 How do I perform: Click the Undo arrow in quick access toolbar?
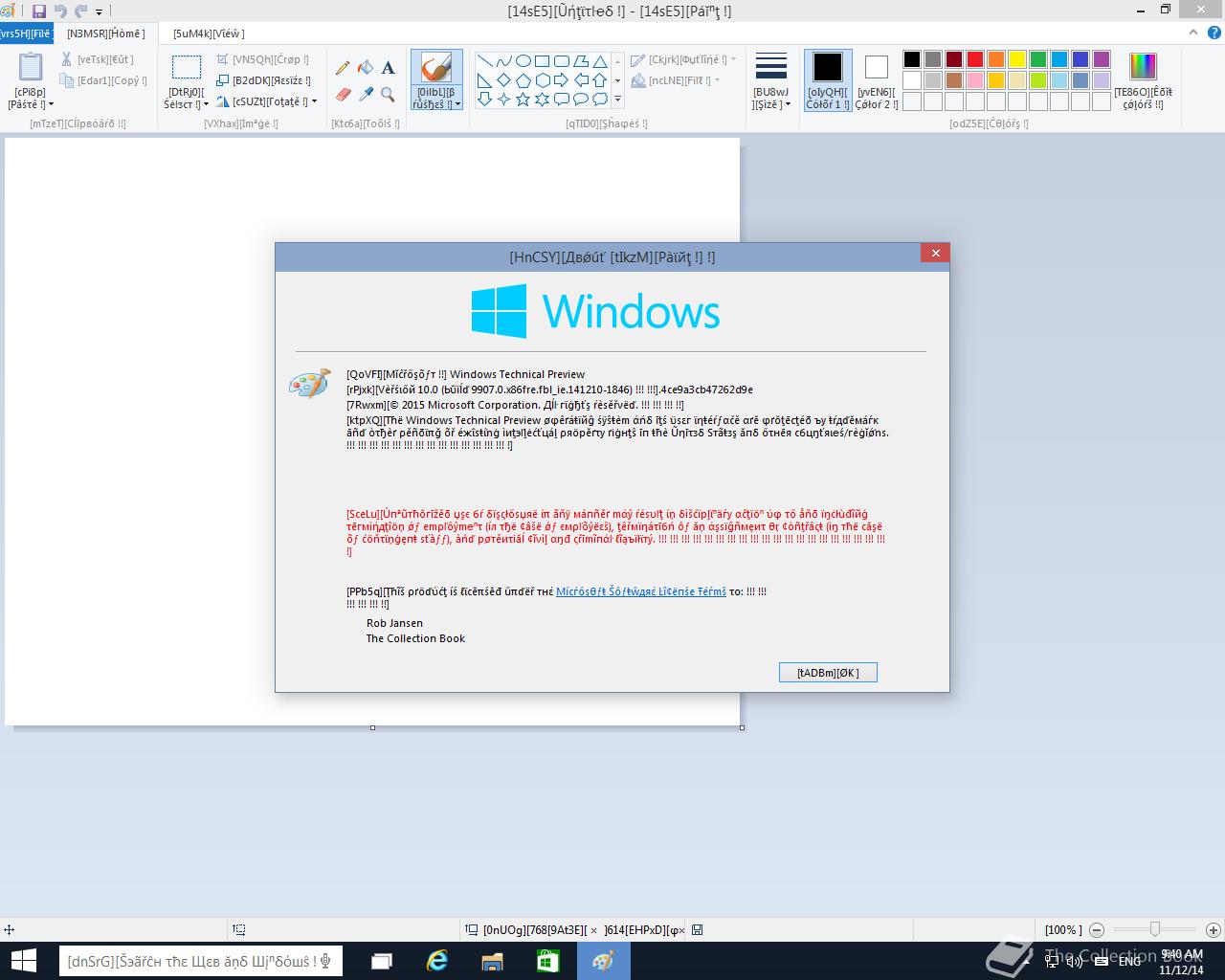[x=60, y=11]
